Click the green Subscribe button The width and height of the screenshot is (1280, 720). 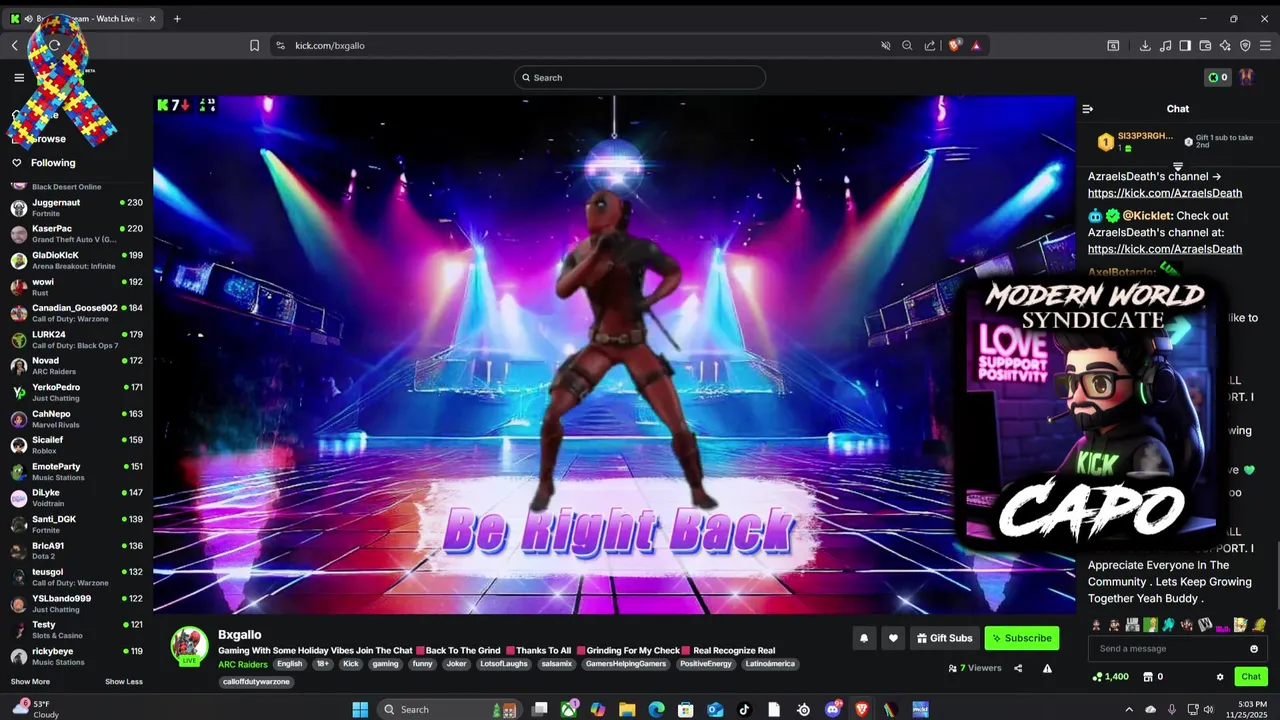pos(1021,638)
